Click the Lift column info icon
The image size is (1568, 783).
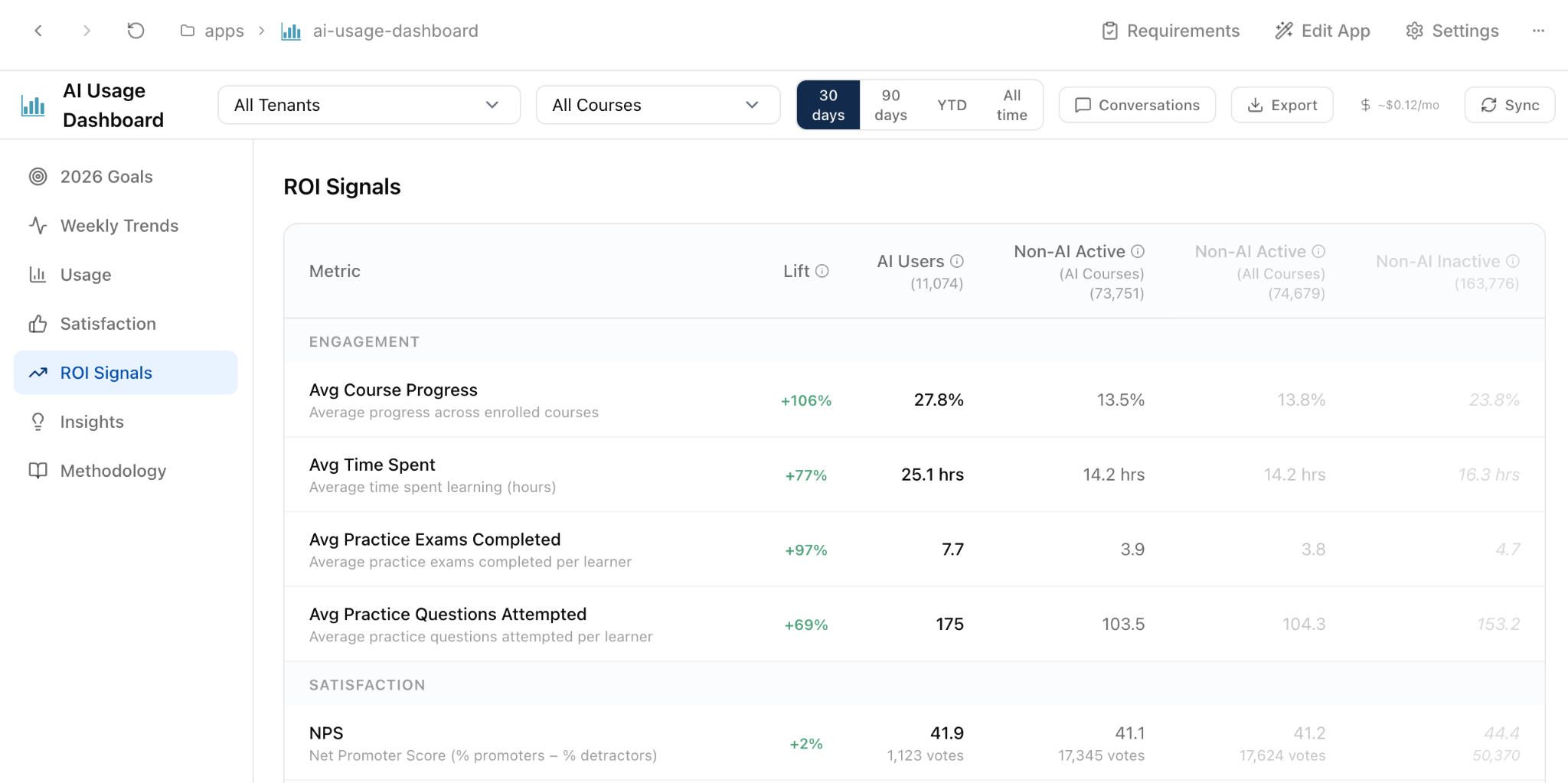coord(822,271)
